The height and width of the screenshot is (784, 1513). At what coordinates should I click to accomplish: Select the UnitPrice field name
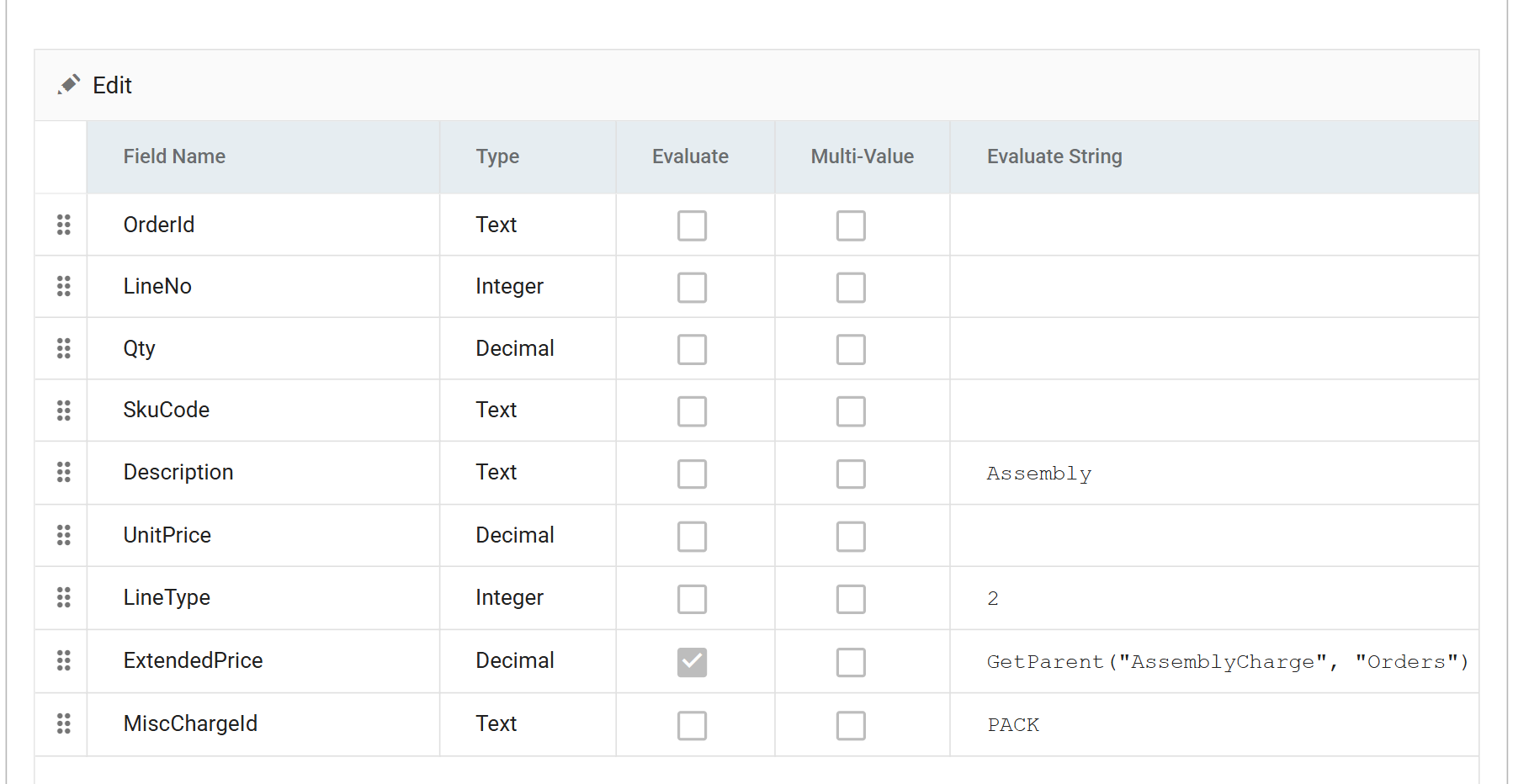pyautogui.click(x=167, y=535)
